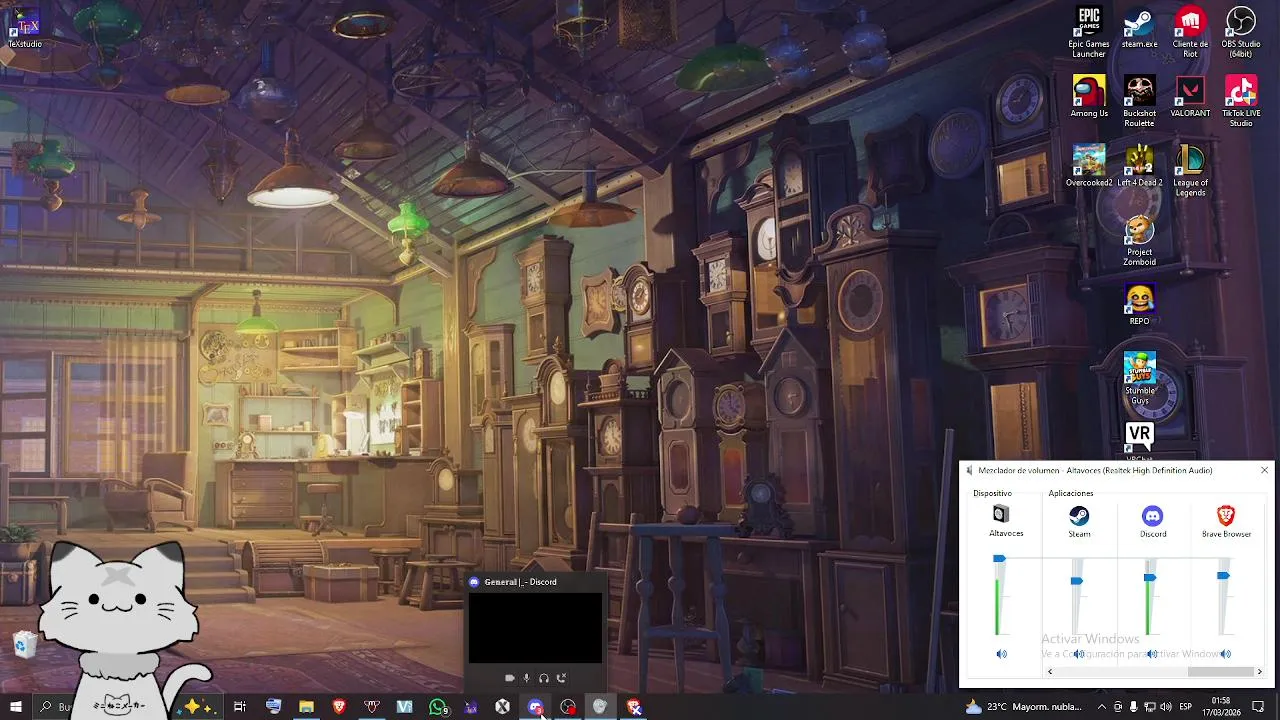Click the Discord taskbar icon
The image size is (1280, 720).
[535, 707]
